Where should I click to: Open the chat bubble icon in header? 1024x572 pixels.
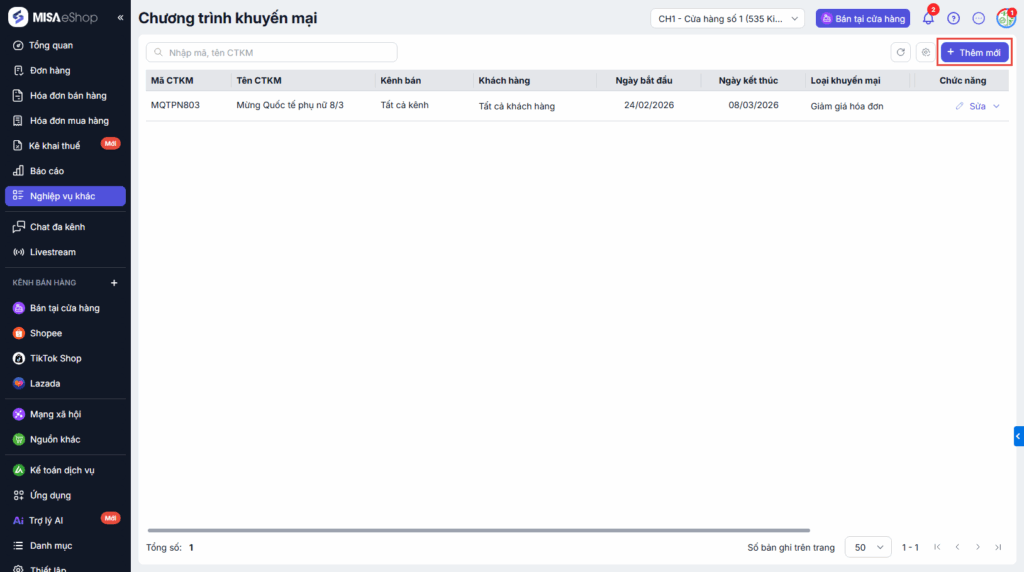click(978, 18)
